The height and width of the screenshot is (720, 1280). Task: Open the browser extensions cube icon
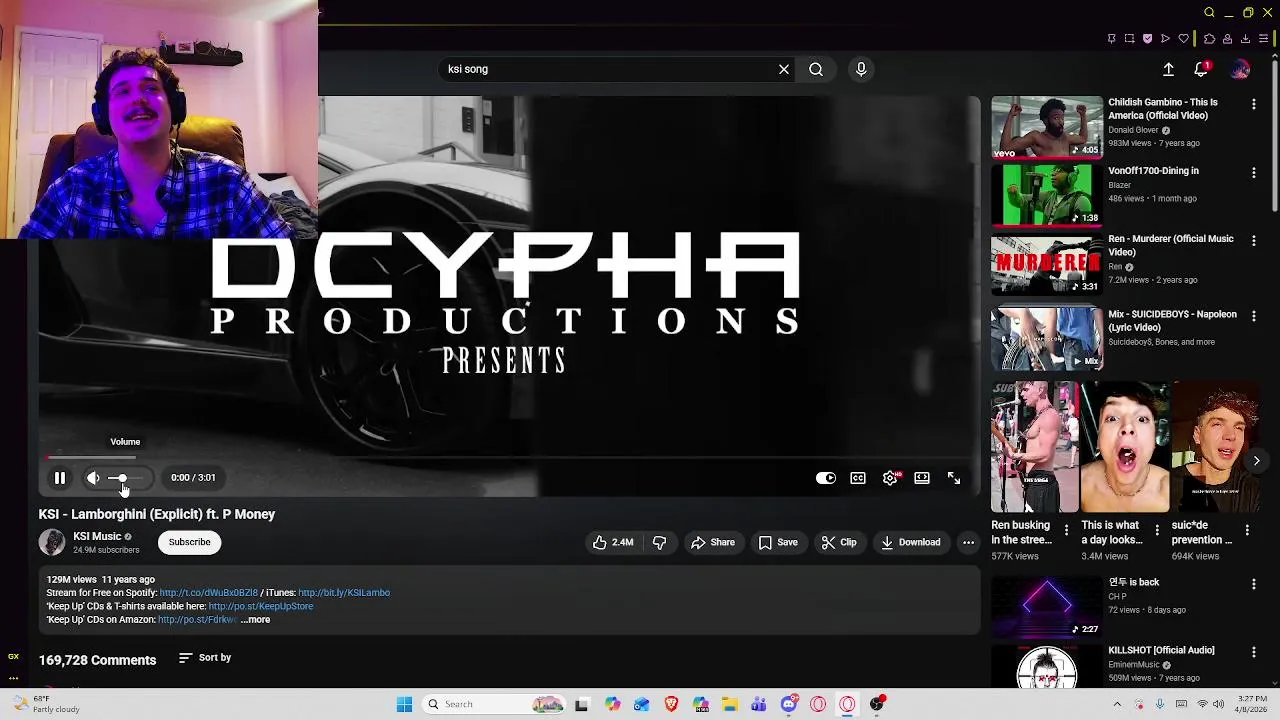click(1209, 39)
